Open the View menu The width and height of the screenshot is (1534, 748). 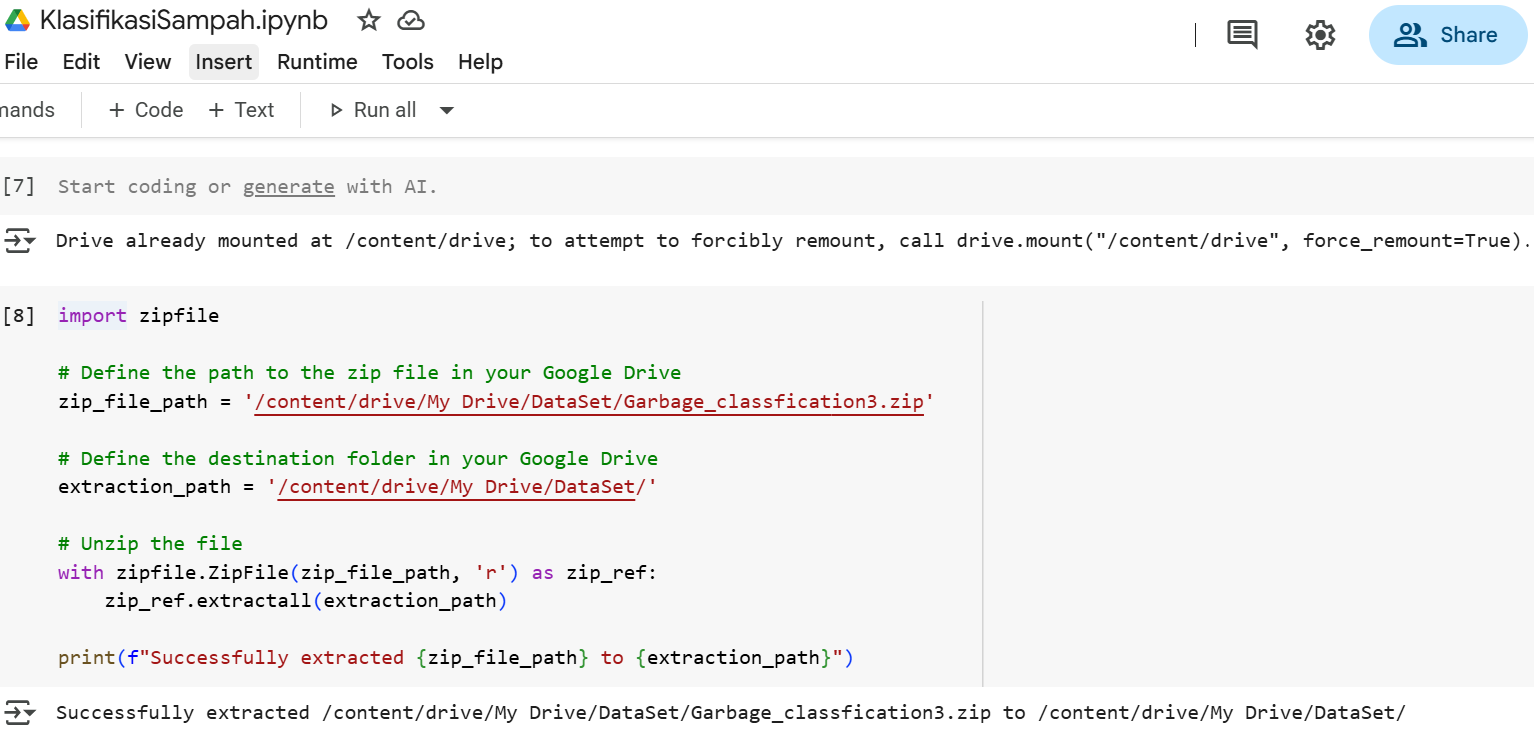(148, 62)
